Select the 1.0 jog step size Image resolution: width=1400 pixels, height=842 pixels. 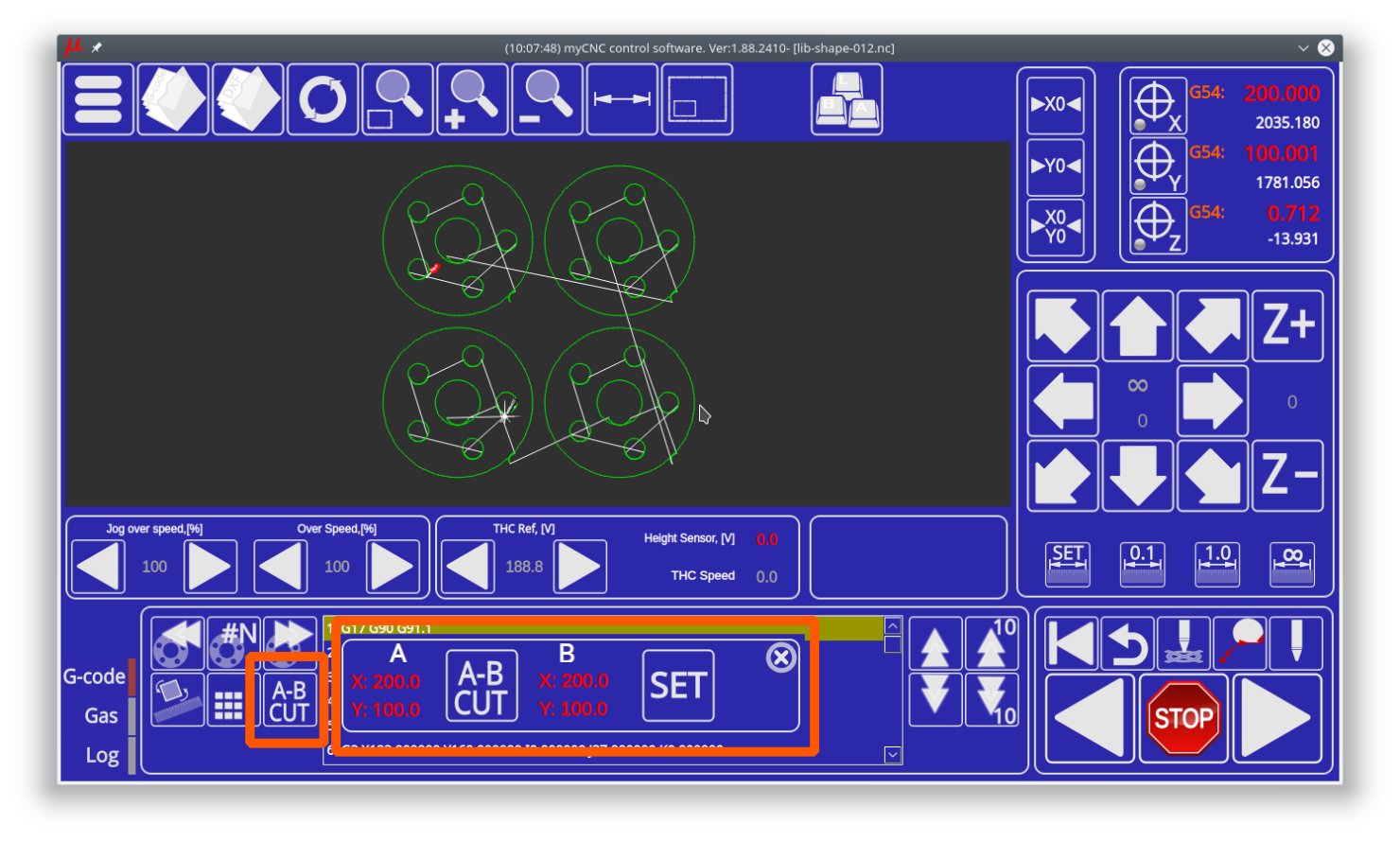click(1216, 564)
